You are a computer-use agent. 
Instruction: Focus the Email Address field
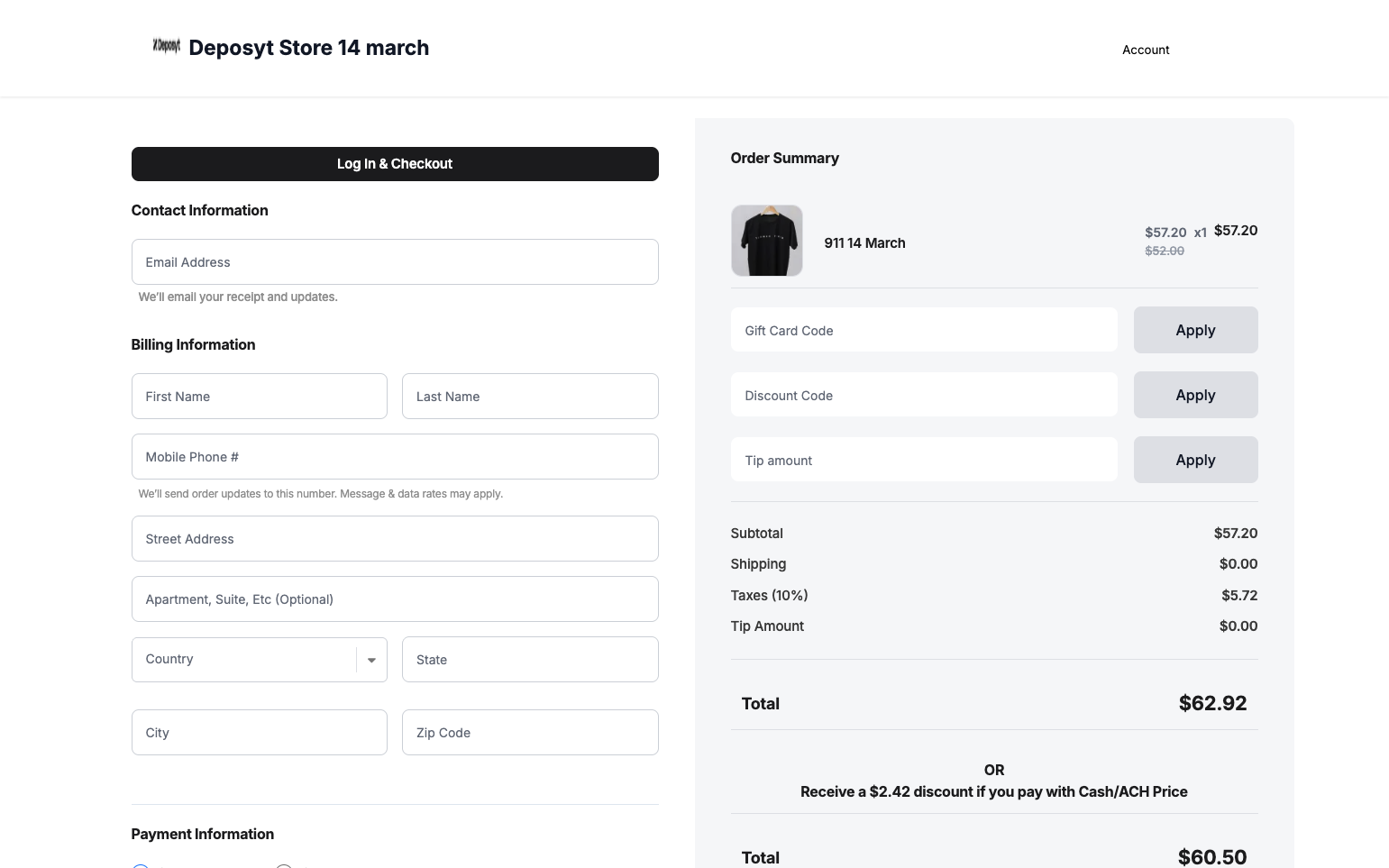395,262
